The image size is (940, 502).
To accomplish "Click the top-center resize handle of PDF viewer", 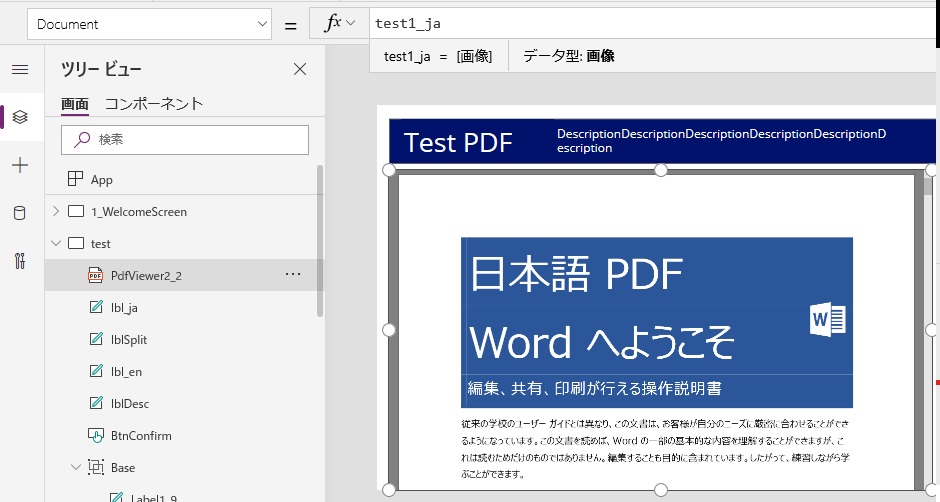I will tap(660, 170).
